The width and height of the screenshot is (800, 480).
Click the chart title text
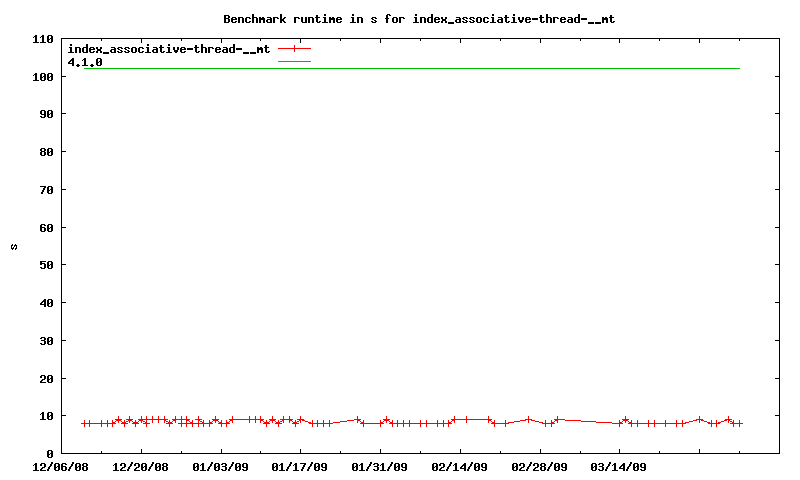[x=427, y=18]
